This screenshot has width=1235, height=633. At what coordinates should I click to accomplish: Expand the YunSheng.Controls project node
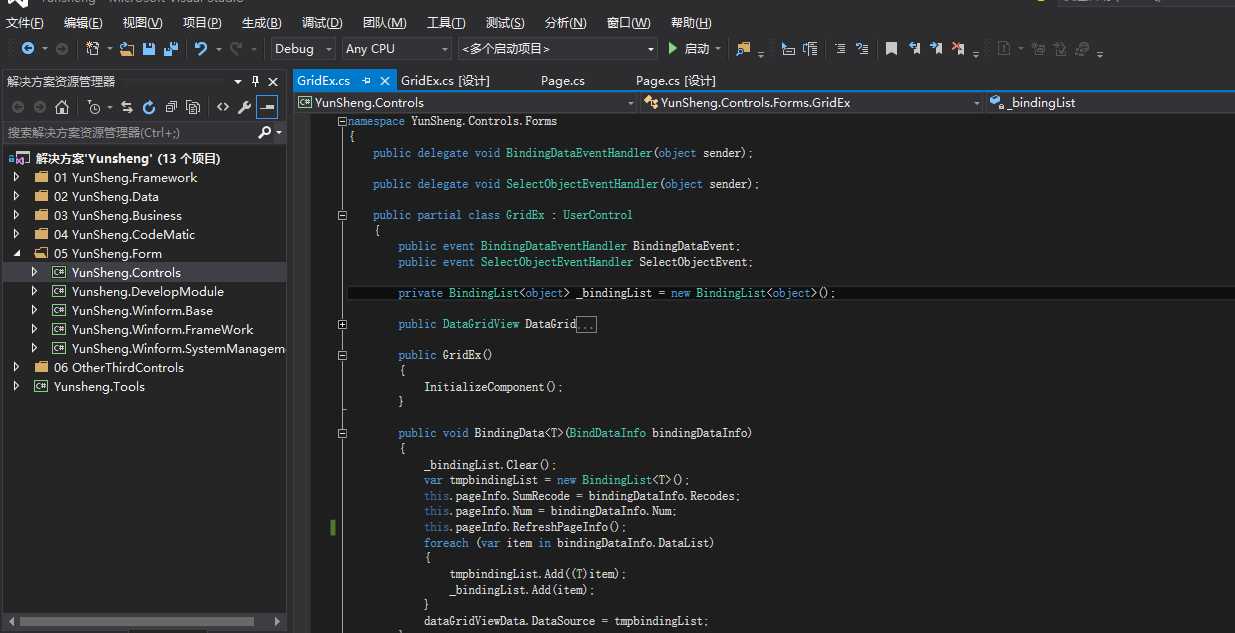[34, 272]
